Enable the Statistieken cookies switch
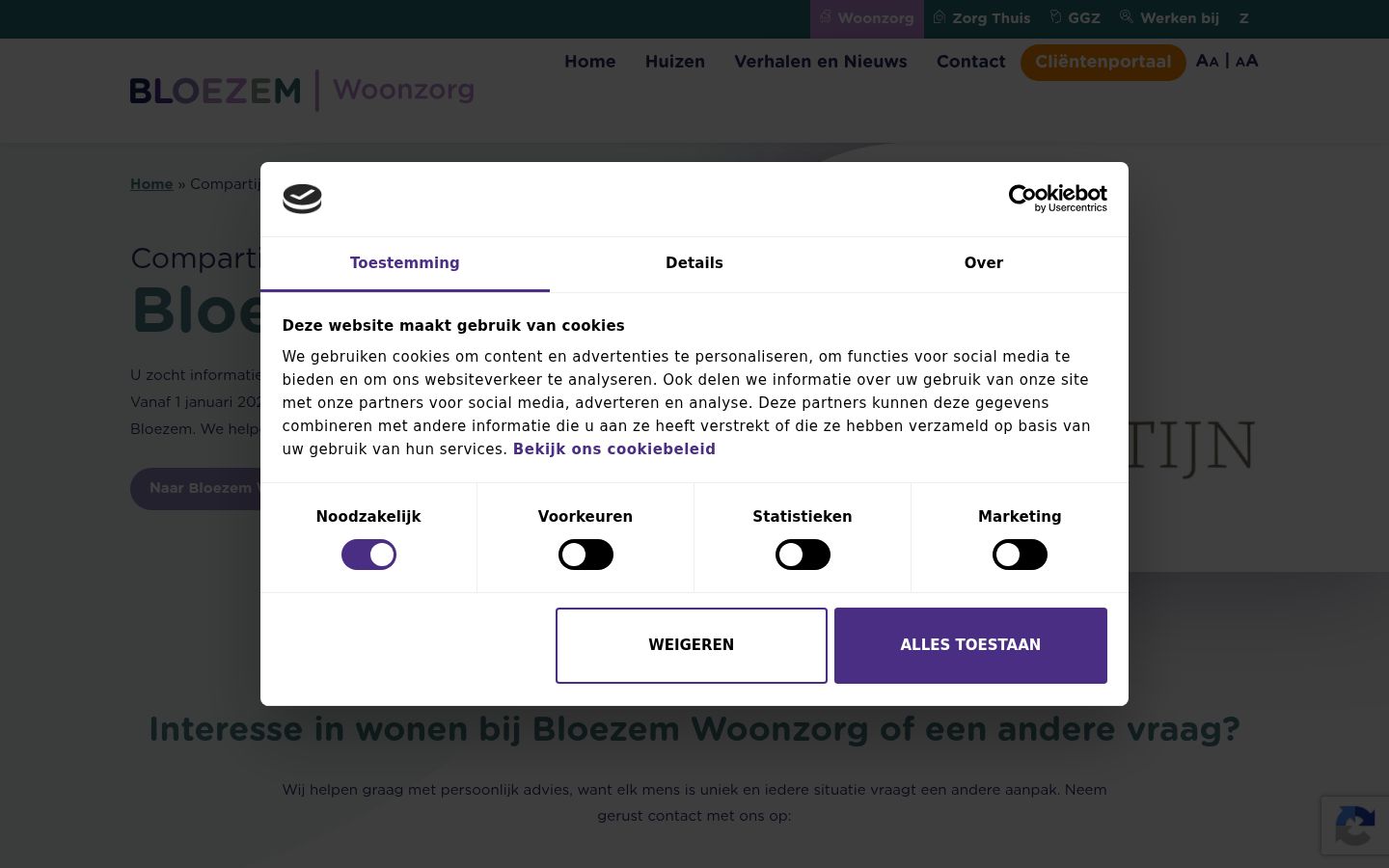The height and width of the screenshot is (868, 1389). (x=803, y=555)
